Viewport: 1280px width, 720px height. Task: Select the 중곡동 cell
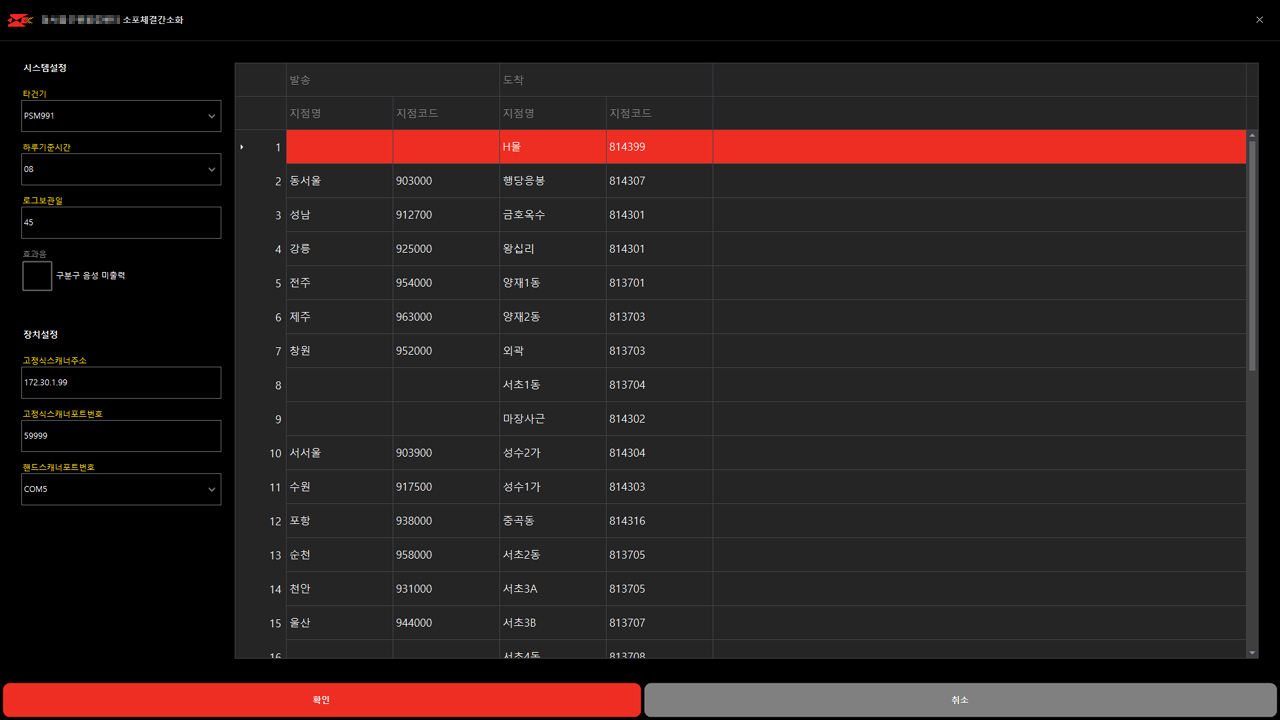[x=553, y=521]
